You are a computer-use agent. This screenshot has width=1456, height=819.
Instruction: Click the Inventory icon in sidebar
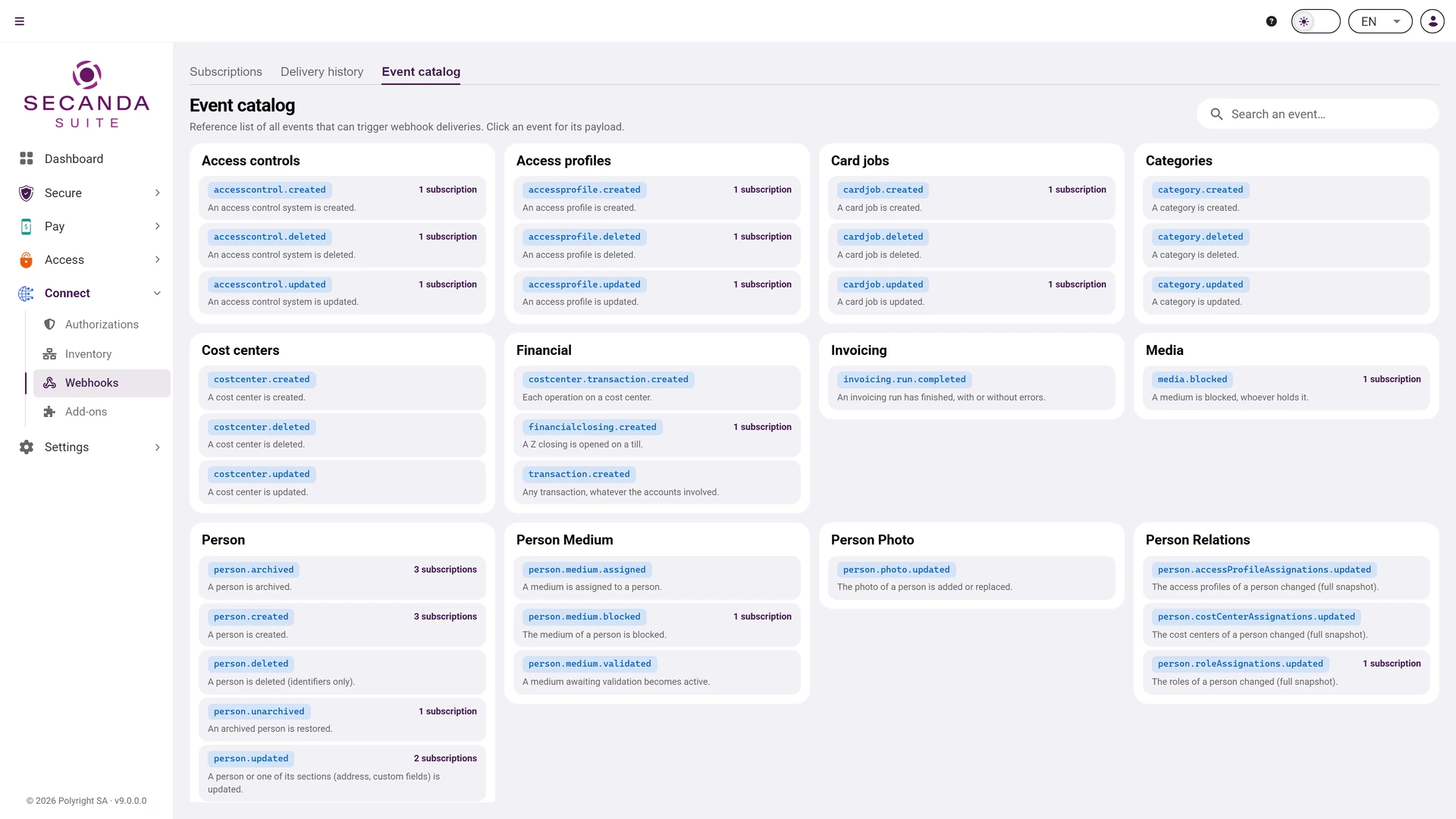(x=50, y=354)
